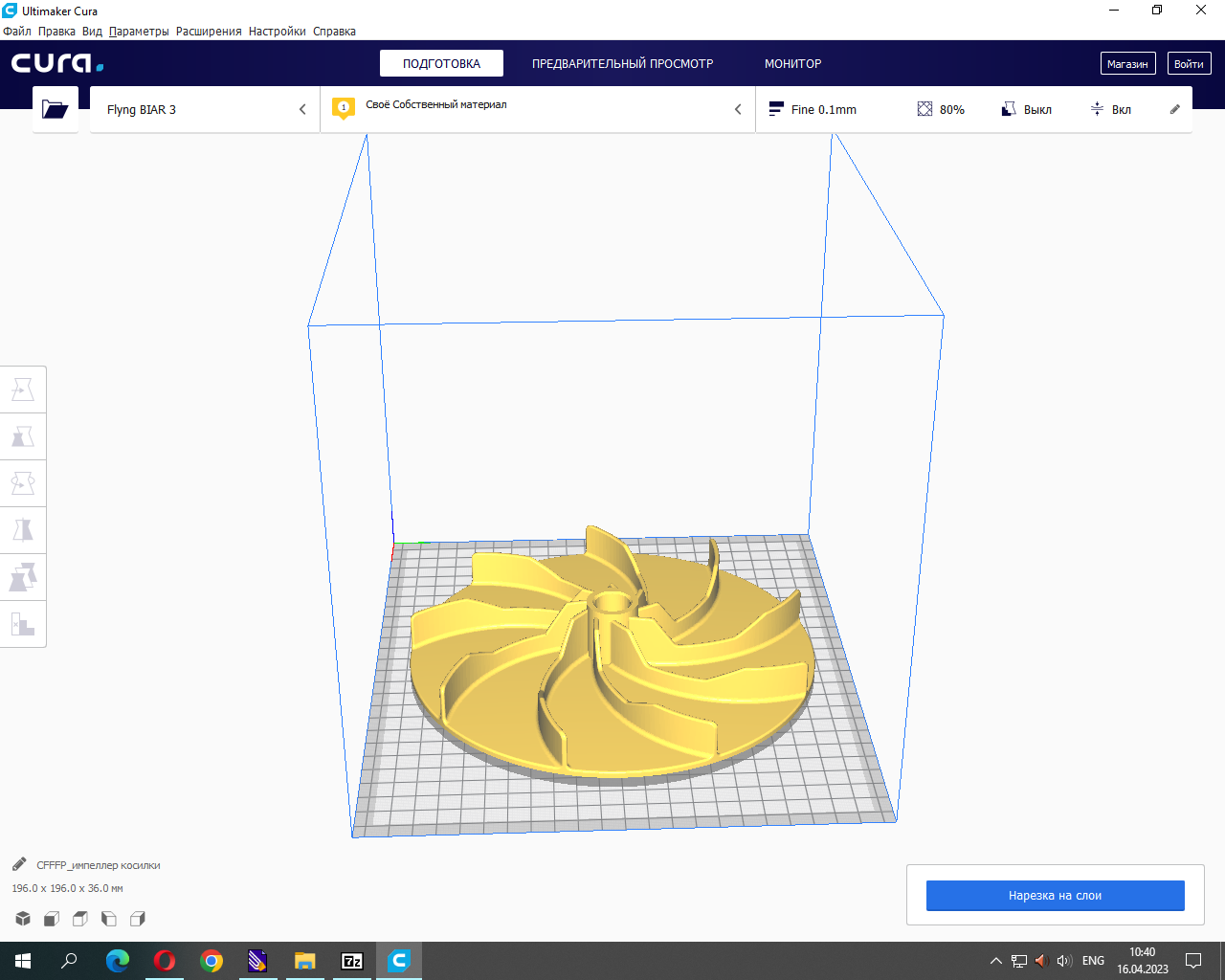Switch to right side view cube icon
The width and height of the screenshot is (1225, 980).
coord(138,919)
